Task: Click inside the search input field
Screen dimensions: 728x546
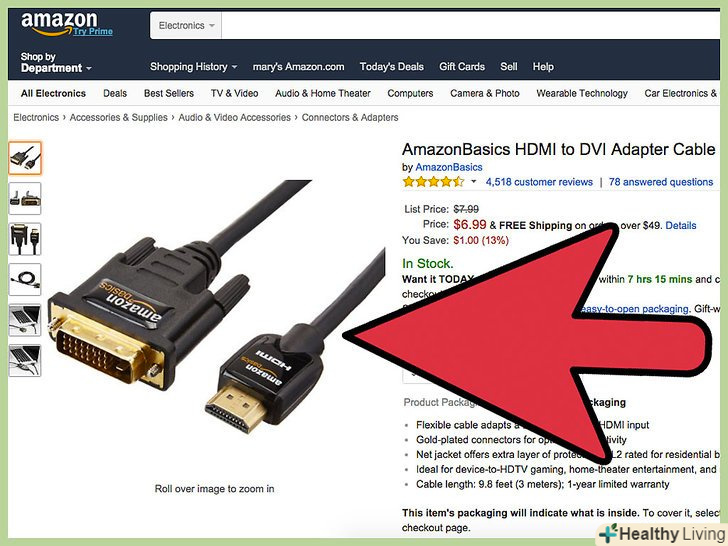Action: [470, 26]
